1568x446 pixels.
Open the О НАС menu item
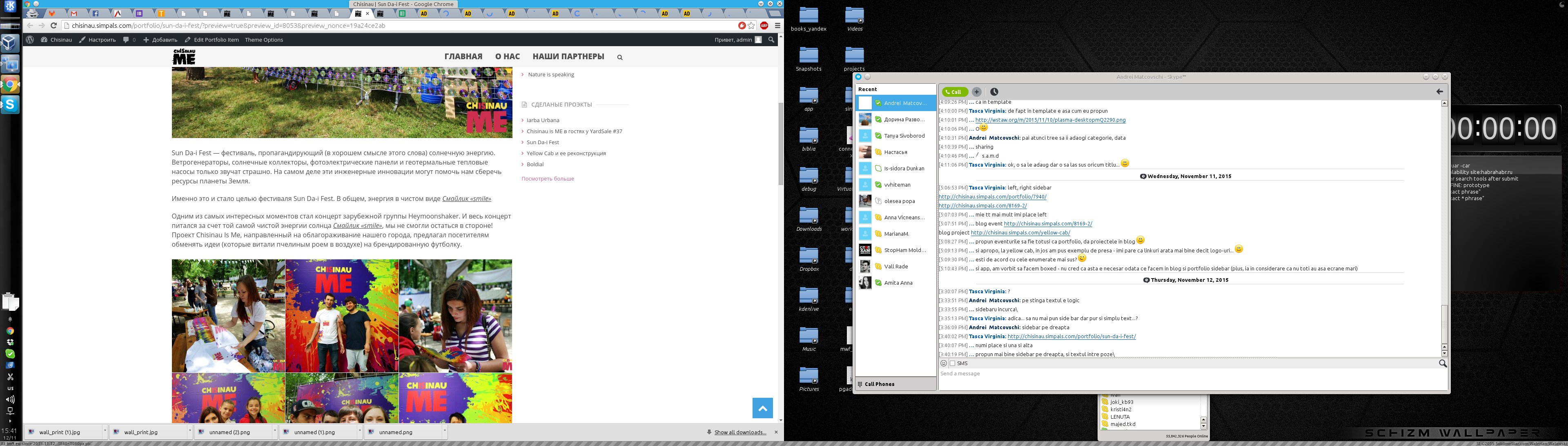[508, 57]
